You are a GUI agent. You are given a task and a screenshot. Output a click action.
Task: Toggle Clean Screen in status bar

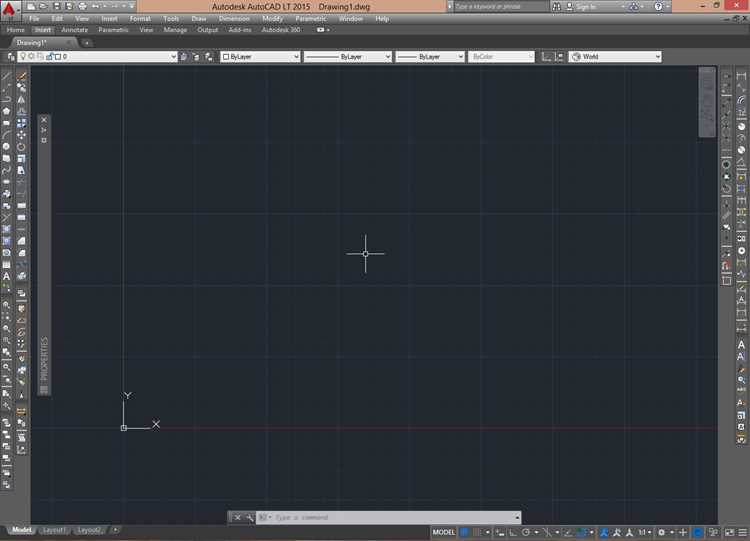(729, 532)
